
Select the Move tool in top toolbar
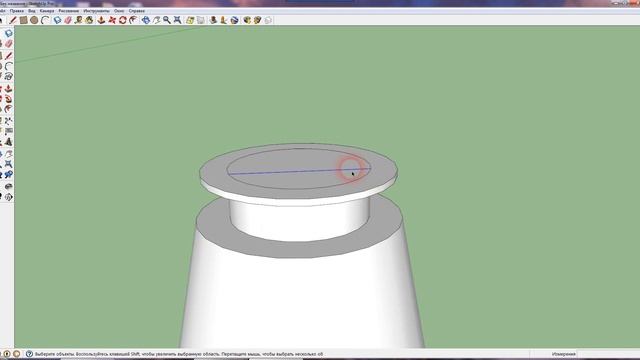pyautogui.click(x=112, y=20)
